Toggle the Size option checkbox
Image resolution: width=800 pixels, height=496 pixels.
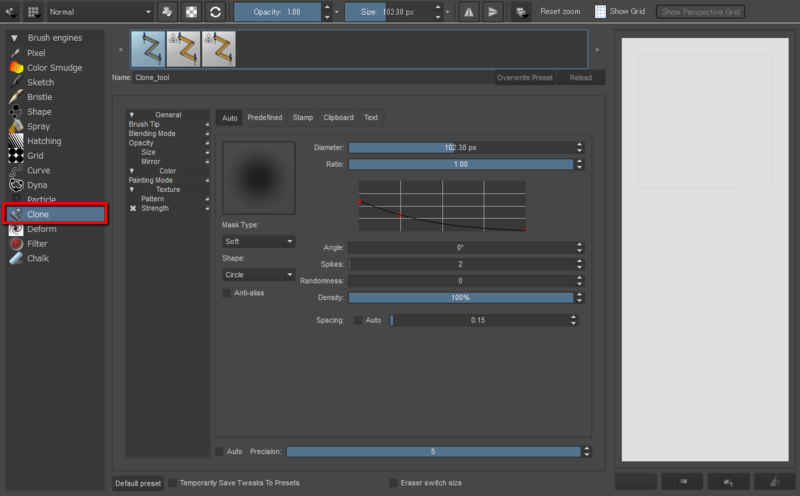tap(134, 152)
